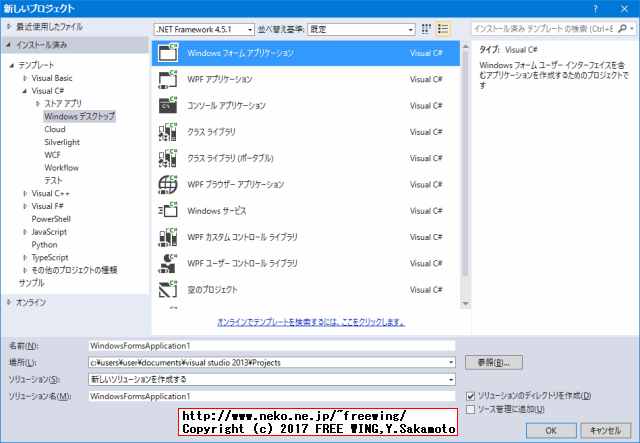Screen dimensions: 640x443
Task: Click the クラス ライブラリ (ポータブル) icon
Action: click(x=168, y=158)
